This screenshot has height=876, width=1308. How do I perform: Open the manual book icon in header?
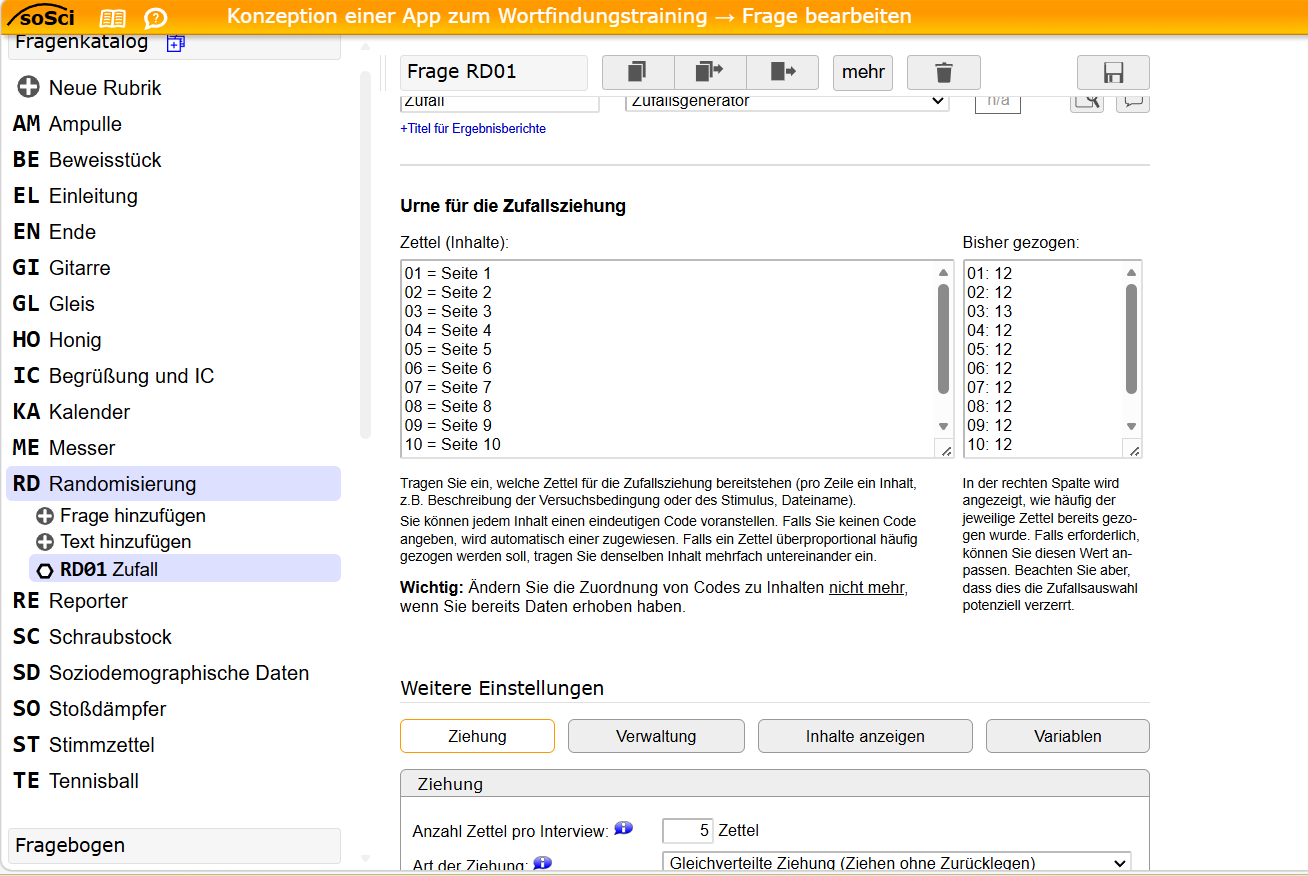point(113,18)
